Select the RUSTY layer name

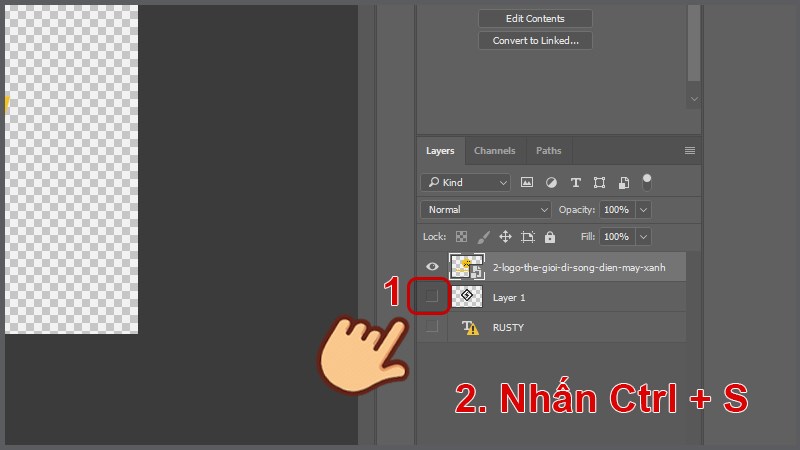(x=508, y=328)
